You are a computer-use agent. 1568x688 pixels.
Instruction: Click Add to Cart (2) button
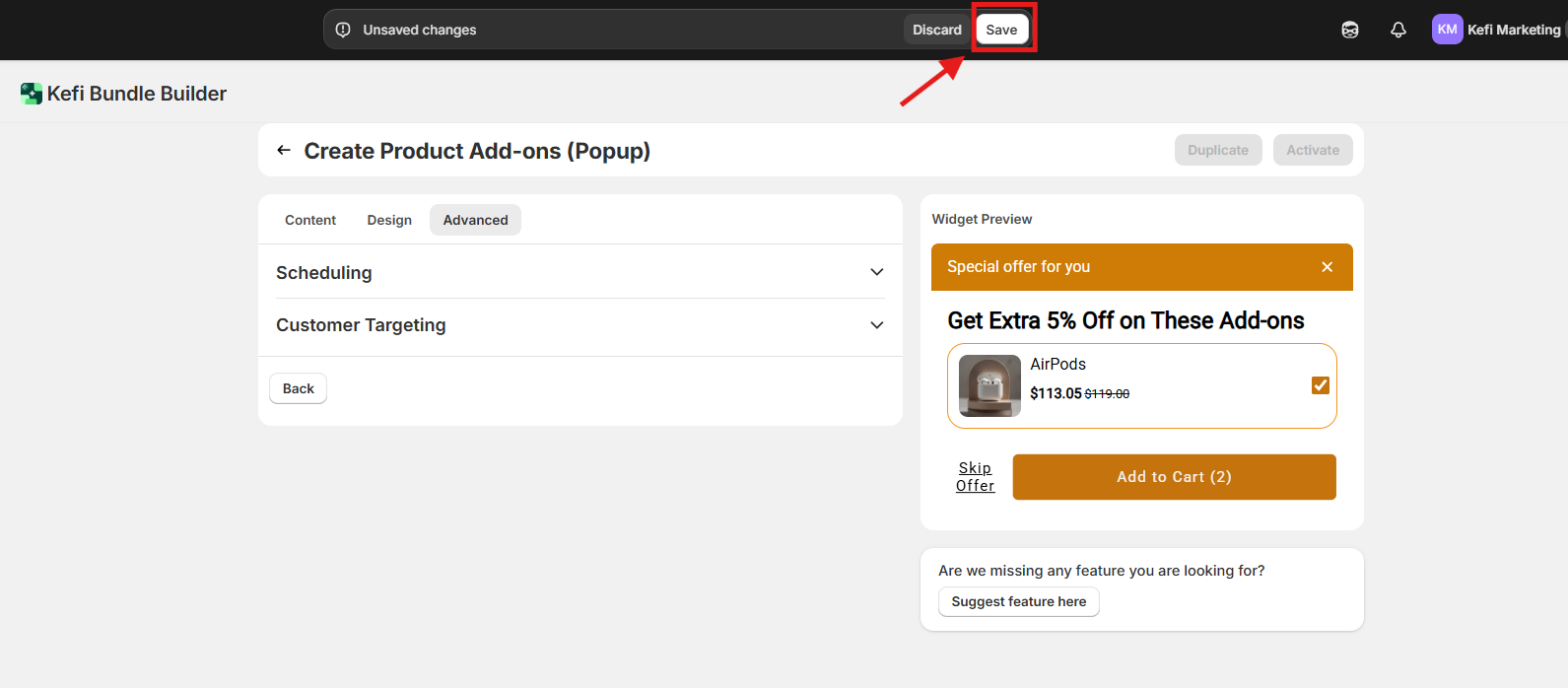pyautogui.click(x=1174, y=477)
